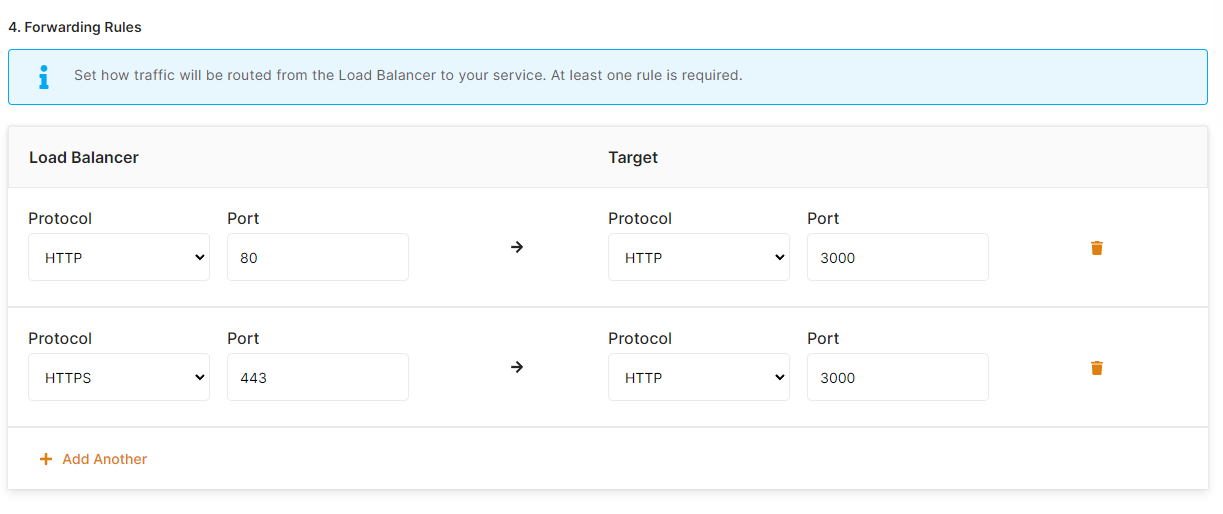Screen dimensions: 1223x514
Task: Click the info banner text about routing traffic
Action: coord(408,75)
